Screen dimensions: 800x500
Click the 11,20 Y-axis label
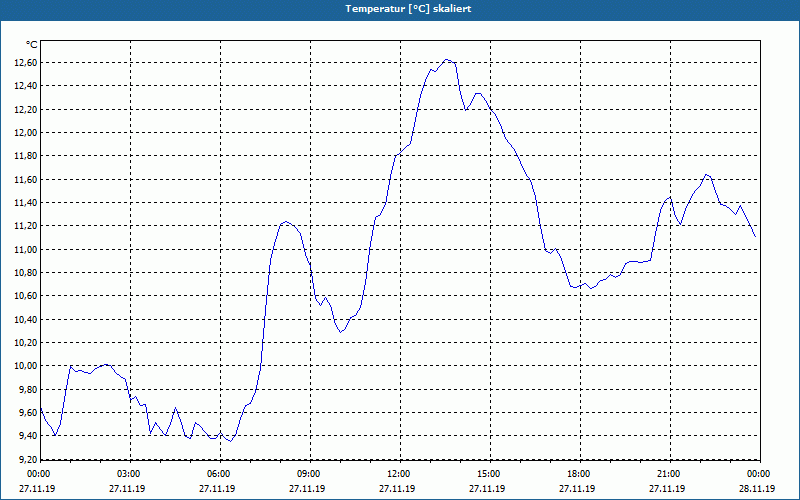point(26,226)
